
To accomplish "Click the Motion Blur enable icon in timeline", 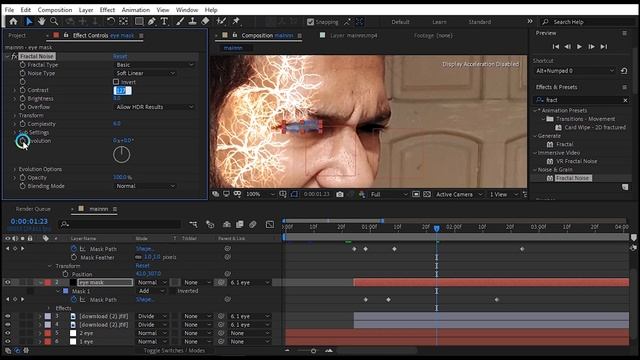I will [x=253, y=224].
